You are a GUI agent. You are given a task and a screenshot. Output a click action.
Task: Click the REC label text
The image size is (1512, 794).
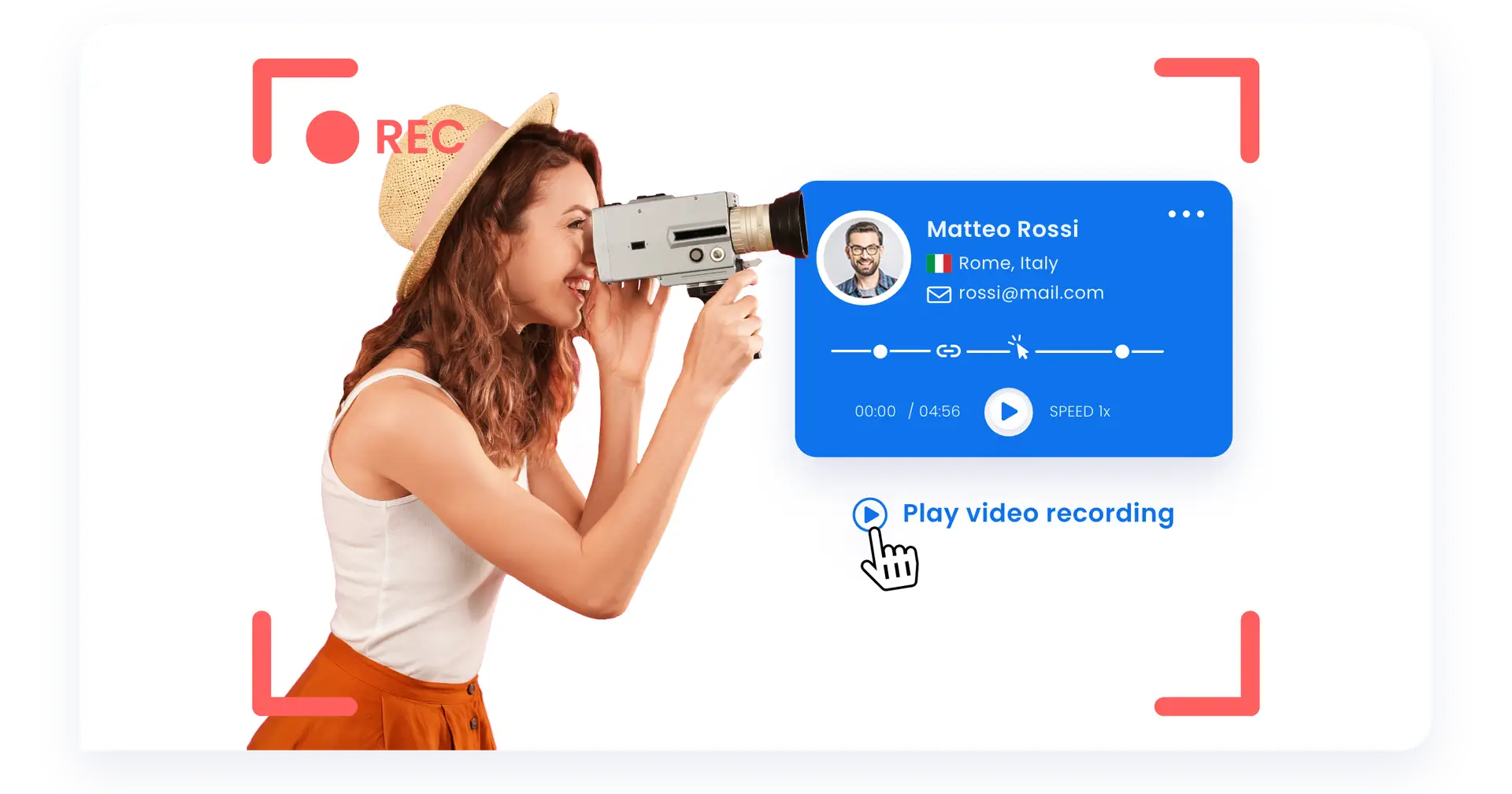tap(420, 137)
